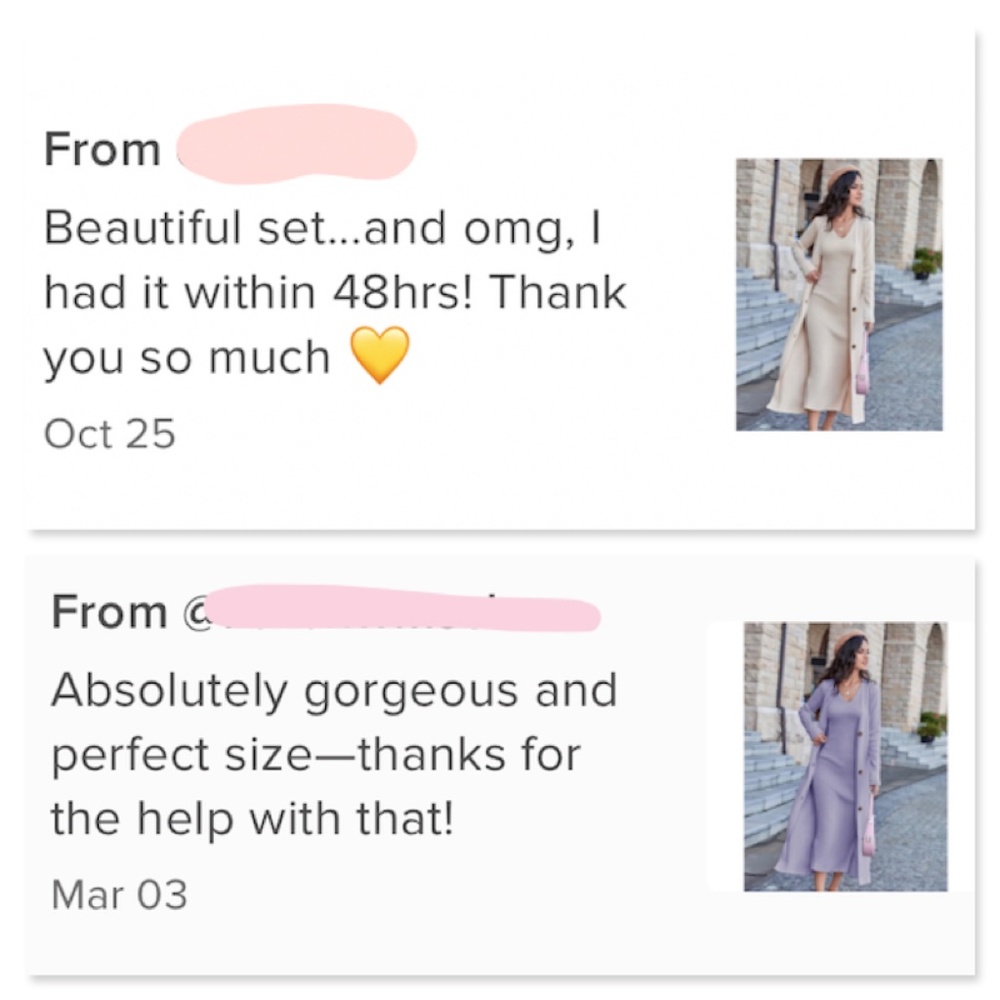Click the Oct 25 review date
The image size is (1000, 1000).
point(110,434)
